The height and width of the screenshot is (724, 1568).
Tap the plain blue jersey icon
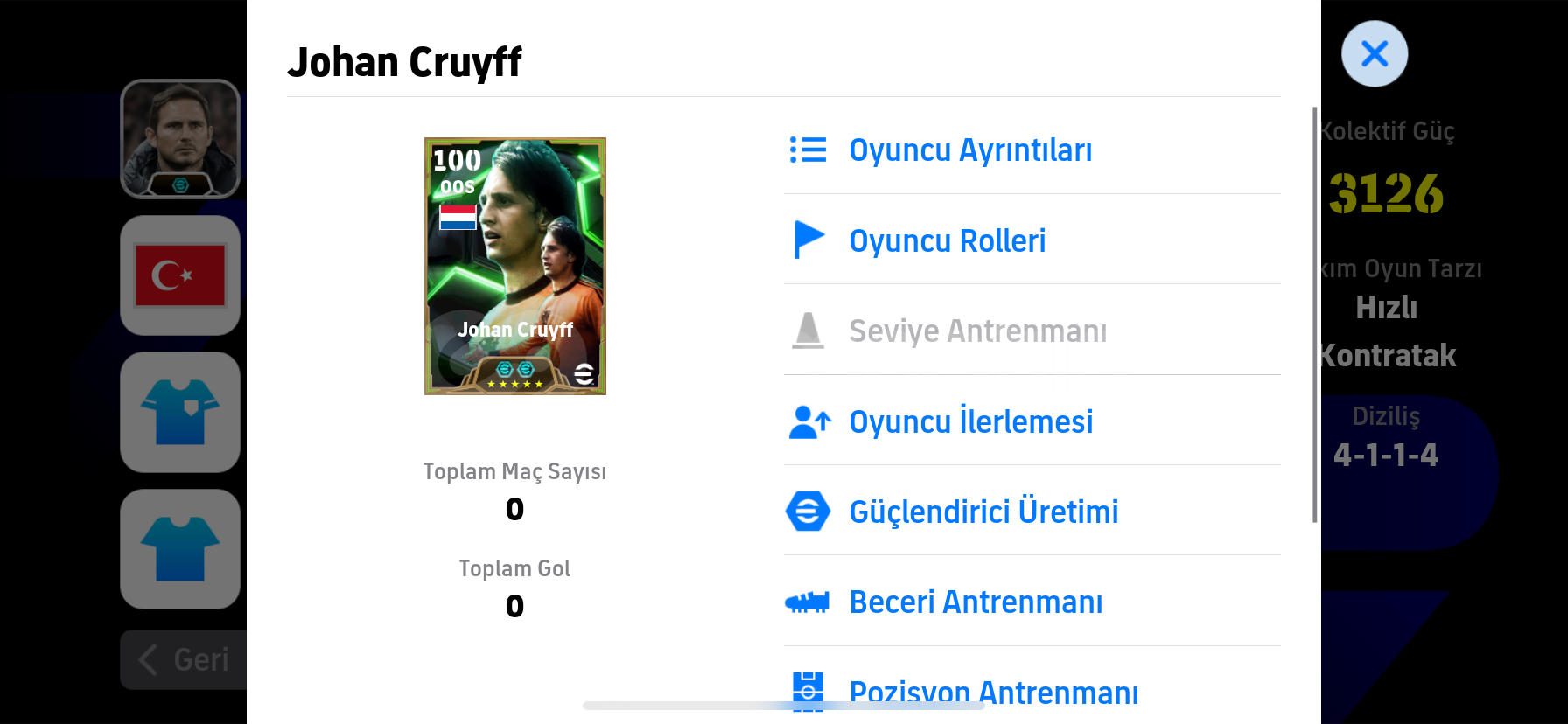coord(180,549)
